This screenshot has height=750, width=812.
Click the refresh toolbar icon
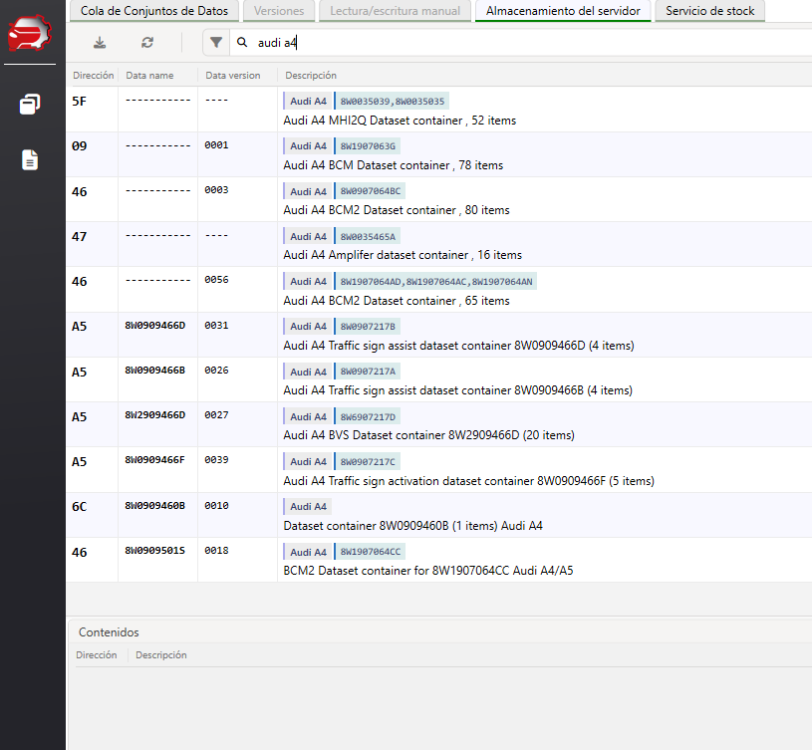click(x=147, y=43)
